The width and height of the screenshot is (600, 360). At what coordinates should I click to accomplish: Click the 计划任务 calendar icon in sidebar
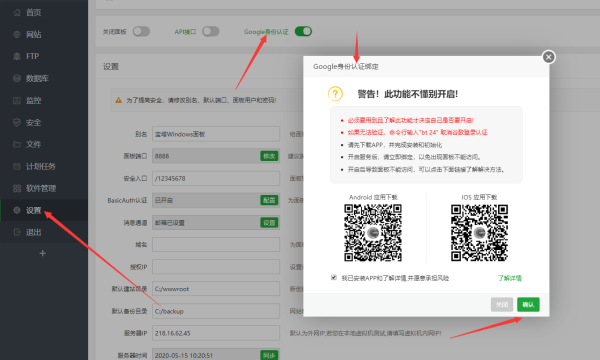(17, 166)
